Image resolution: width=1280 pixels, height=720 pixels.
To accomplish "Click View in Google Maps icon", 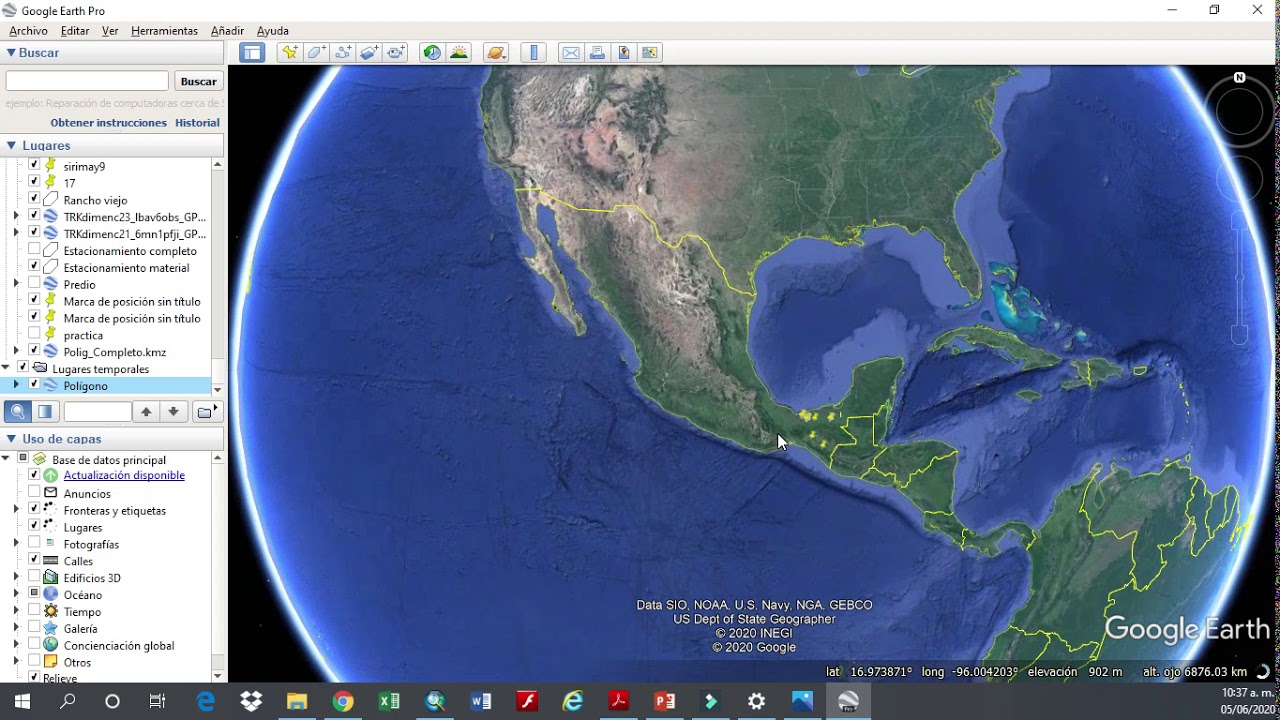I will click(650, 53).
